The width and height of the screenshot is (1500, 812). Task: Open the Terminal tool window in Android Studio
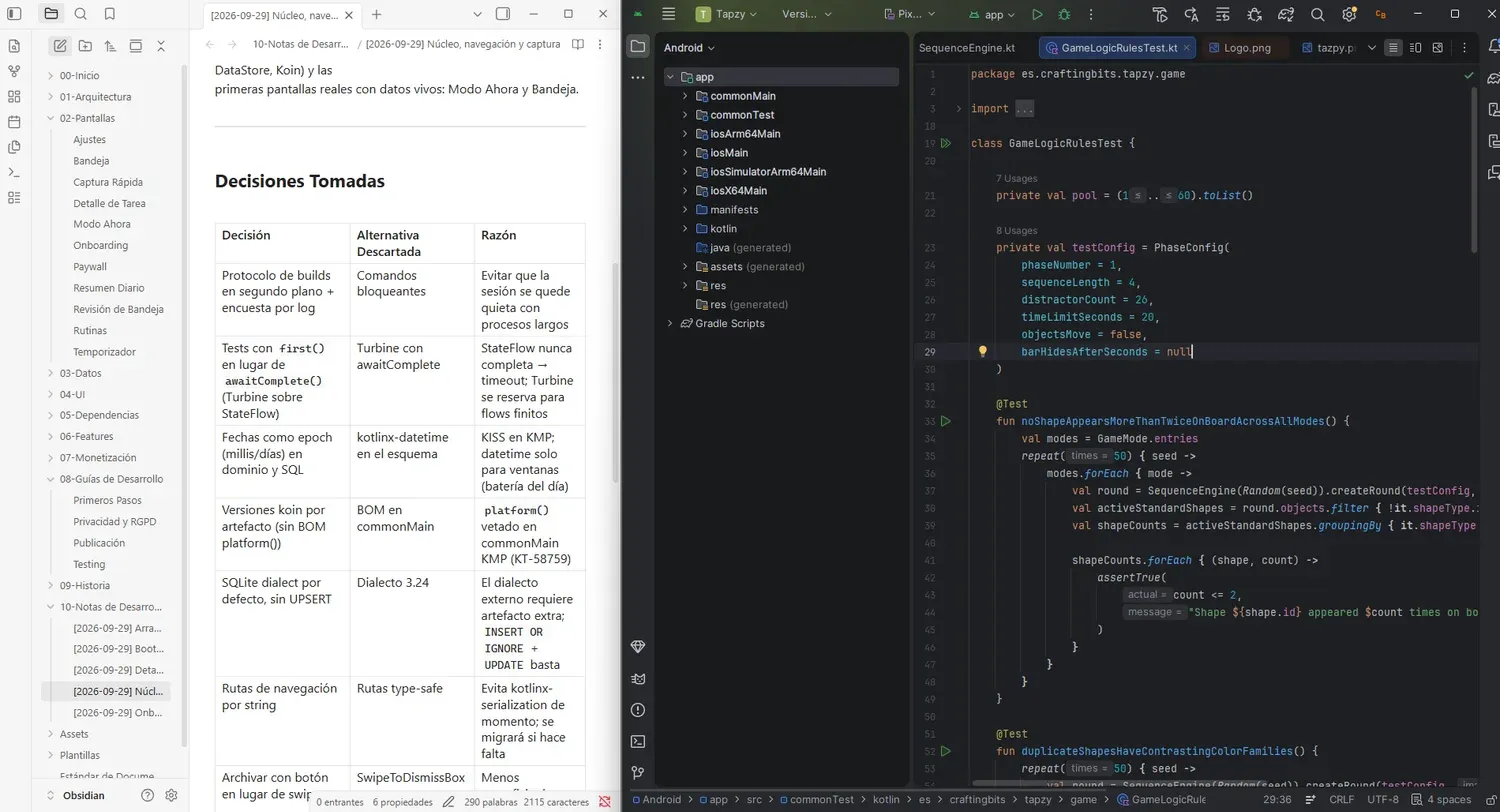click(638, 741)
